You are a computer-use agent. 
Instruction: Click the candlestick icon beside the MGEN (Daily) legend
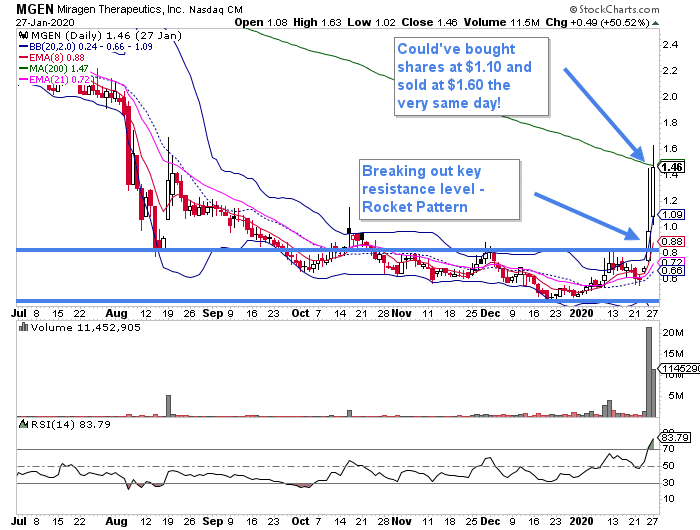click(24, 35)
